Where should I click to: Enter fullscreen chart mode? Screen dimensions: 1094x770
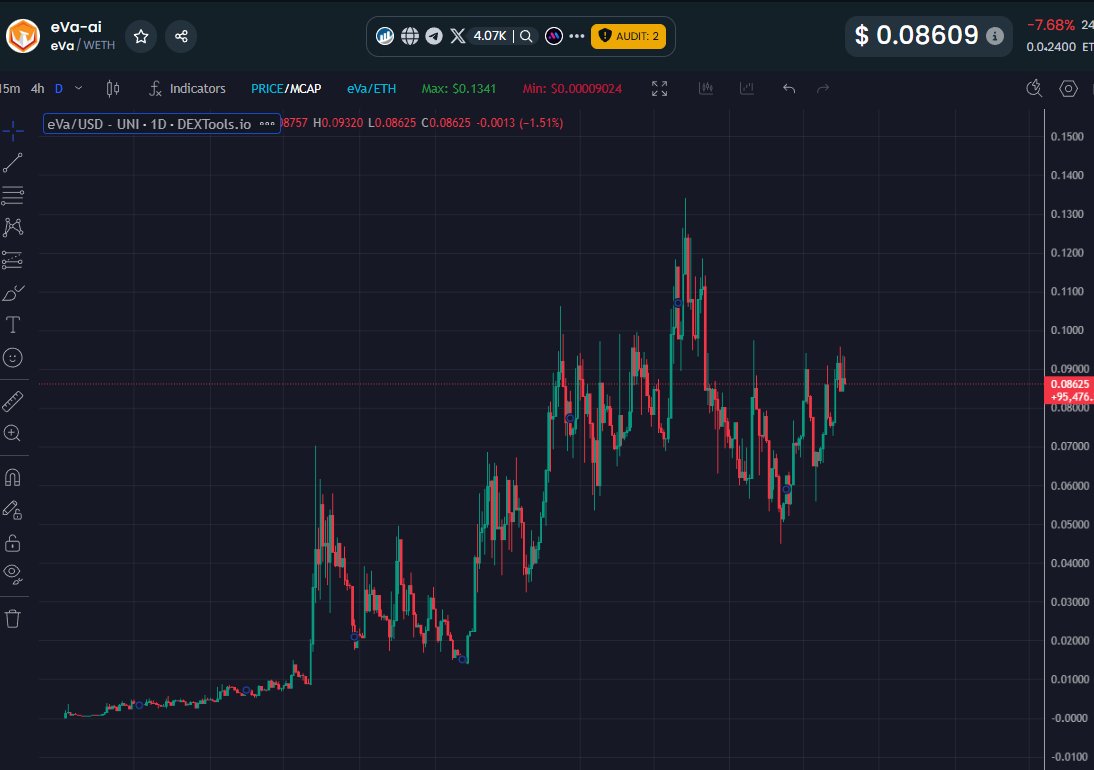(659, 89)
